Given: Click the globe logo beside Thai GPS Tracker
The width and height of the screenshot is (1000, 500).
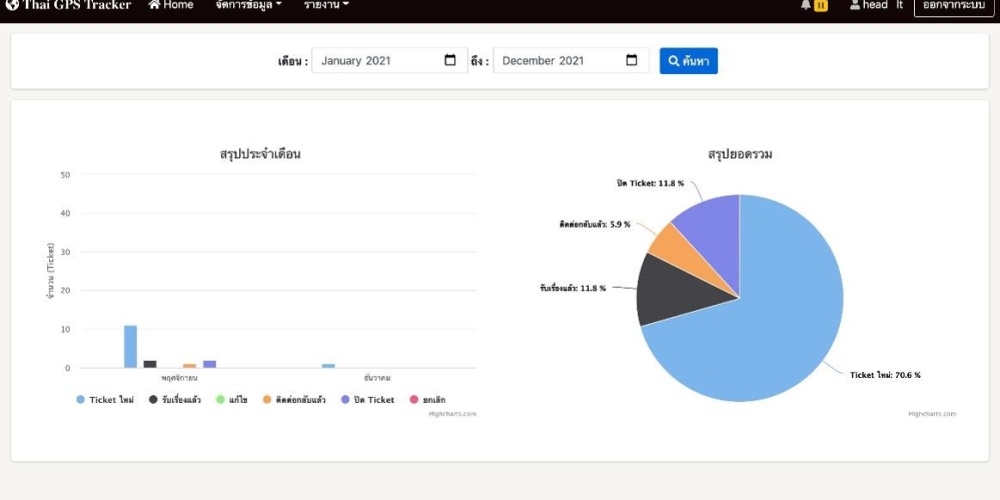Looking at the screenshot, I should coord(12,5).
